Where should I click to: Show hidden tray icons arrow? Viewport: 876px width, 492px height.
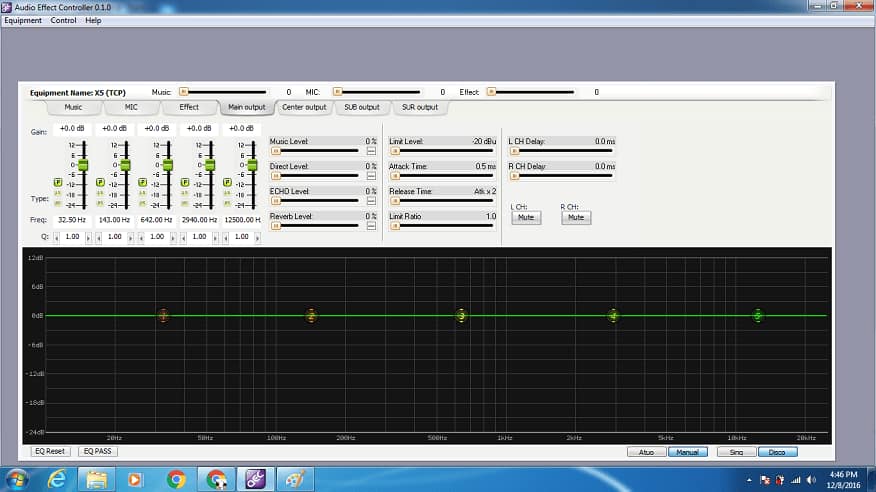pyautogui.click(x=749, y=480)
